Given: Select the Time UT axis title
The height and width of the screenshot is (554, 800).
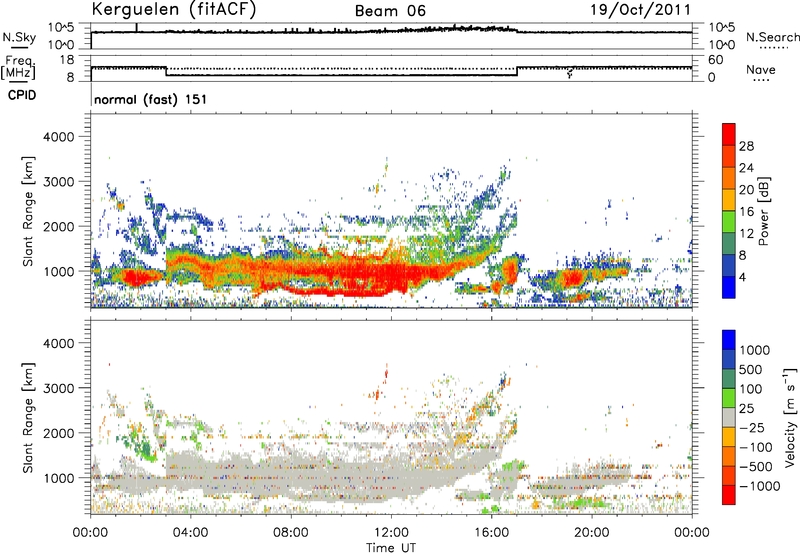Looking at the screenshot, I should pos(391,548).
